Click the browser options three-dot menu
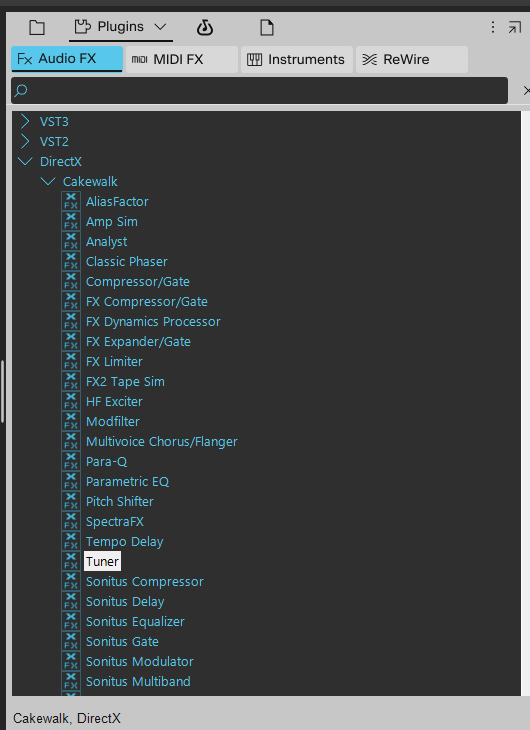 (492, 27)
